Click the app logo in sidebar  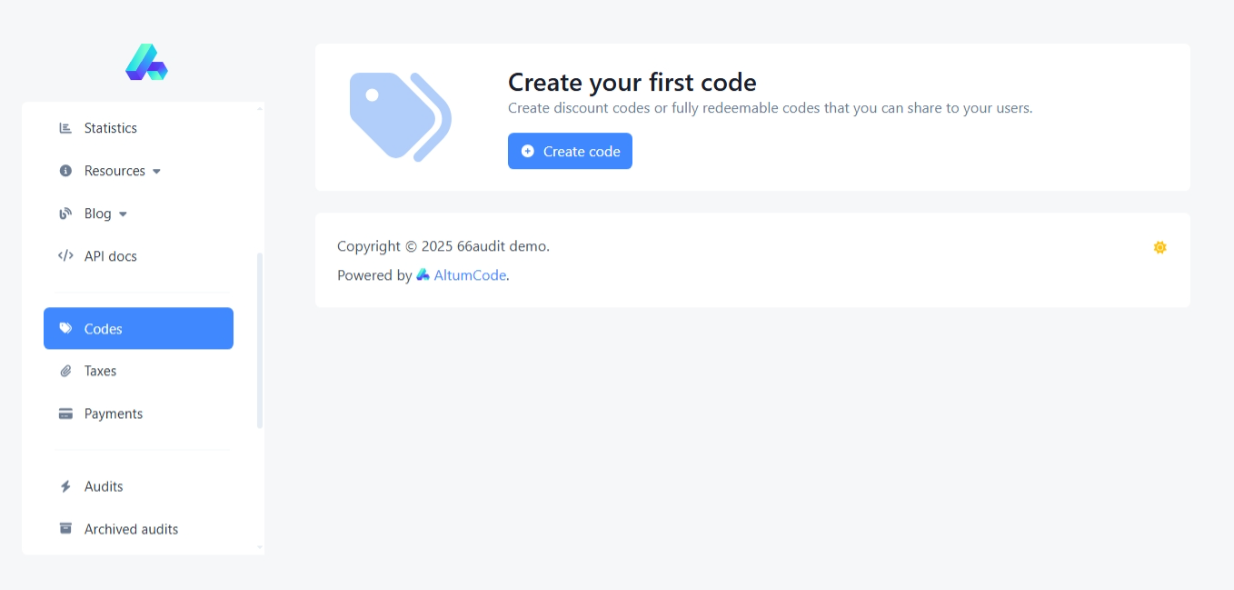[x=146, y=62]
